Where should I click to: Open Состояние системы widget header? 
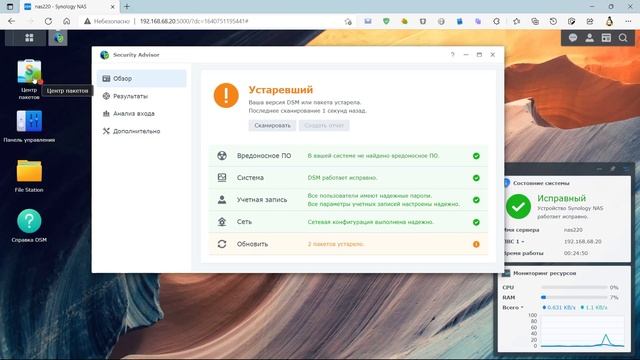click(541, 183)
